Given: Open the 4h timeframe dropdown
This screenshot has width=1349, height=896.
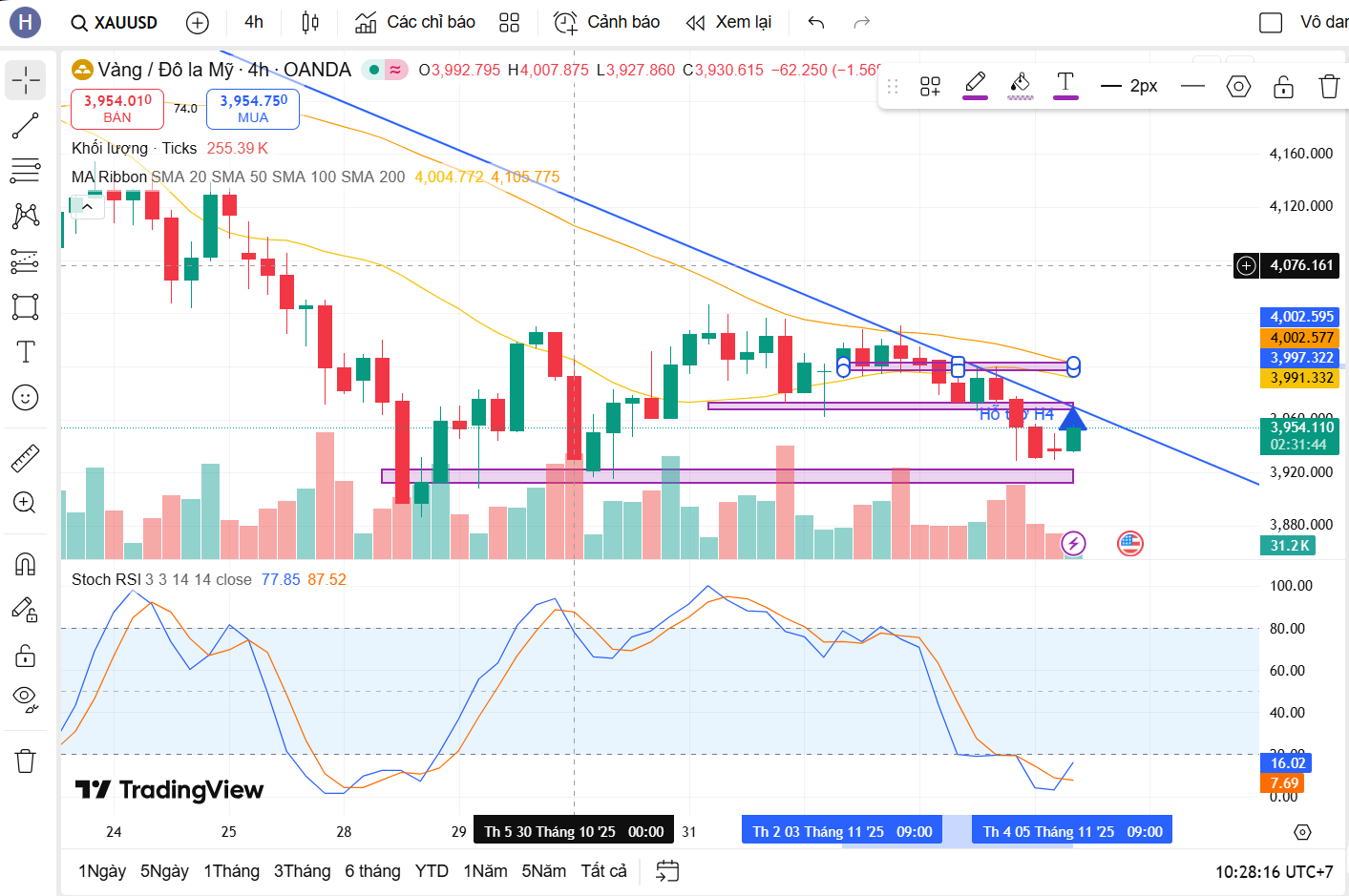Looking at the screenshot, I should tap(254, 22).
